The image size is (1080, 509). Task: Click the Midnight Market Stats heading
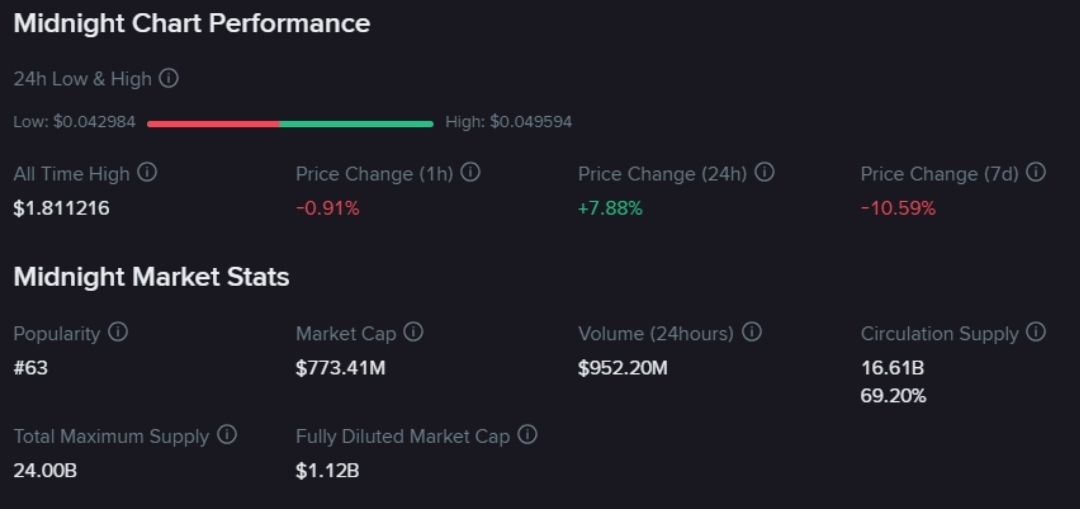[151, 277]
